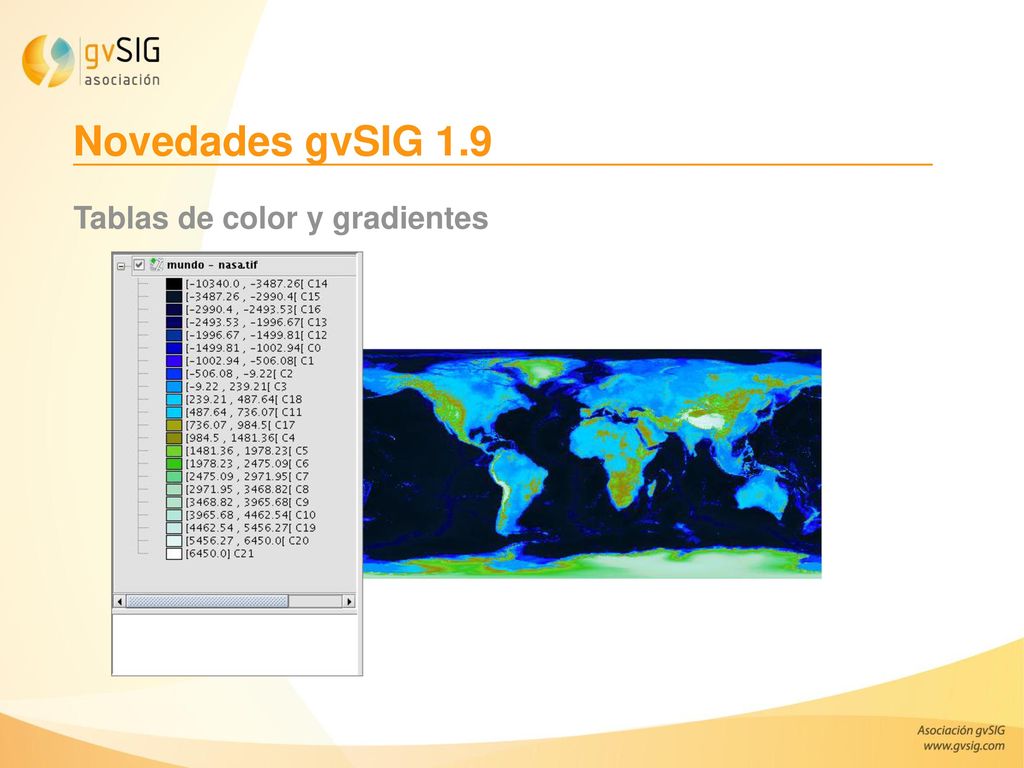This screenshot has height=768, width=1024.
Task: Select legend entry [6450.0] C21
Action: [x=220, y=554]
